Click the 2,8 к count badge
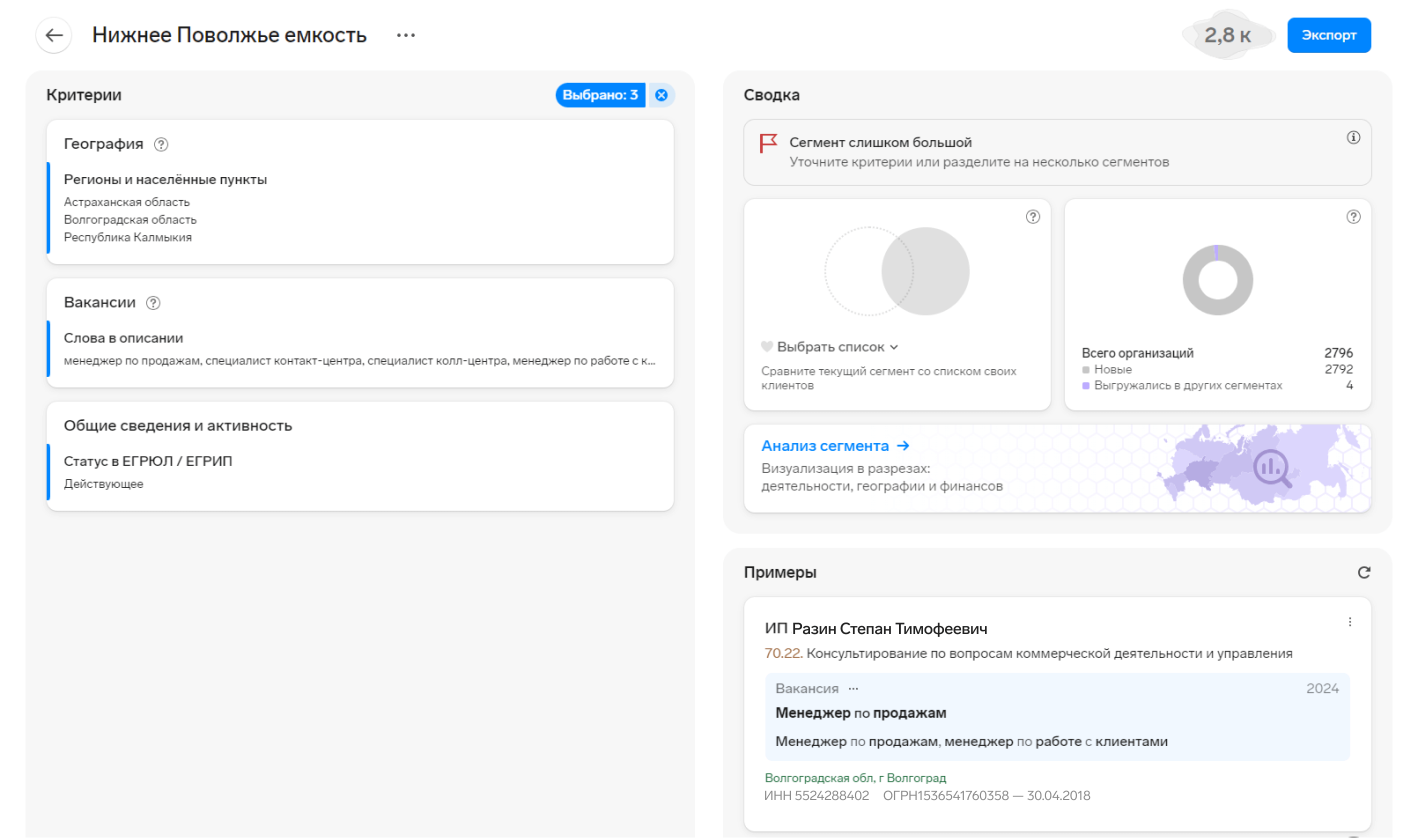Image resolution: width=1418 pixels, height=838 pixels. [x=1228, y=35]
